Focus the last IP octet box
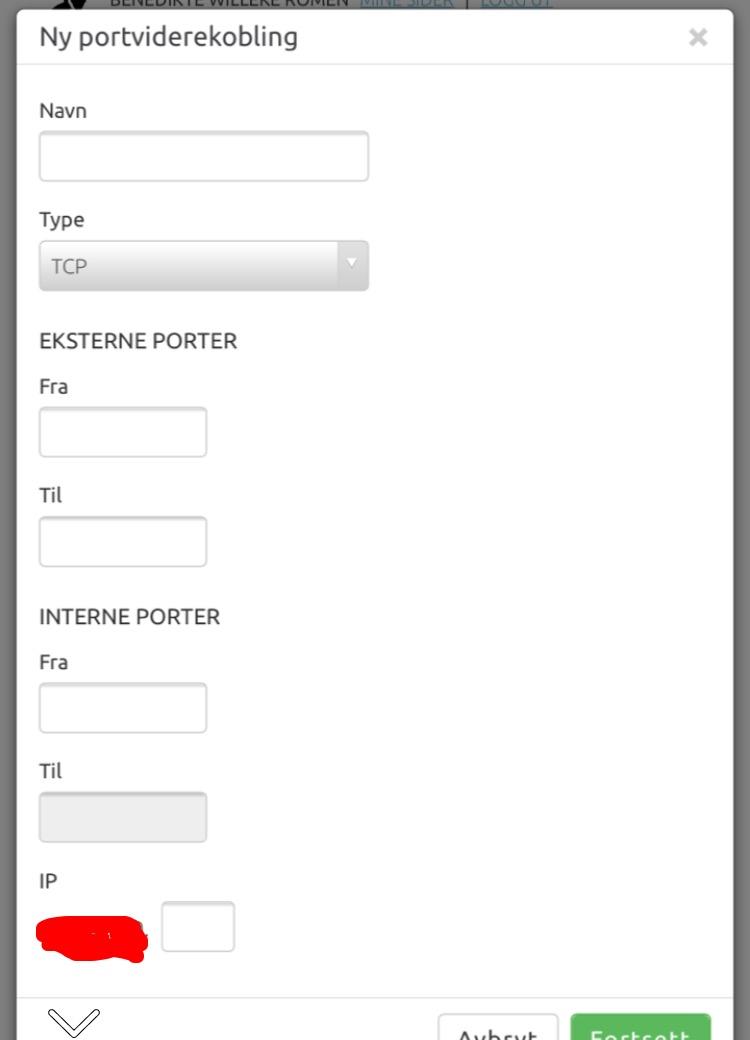The width and height of the screenshot is (750, 1040). tap(198, 927)
